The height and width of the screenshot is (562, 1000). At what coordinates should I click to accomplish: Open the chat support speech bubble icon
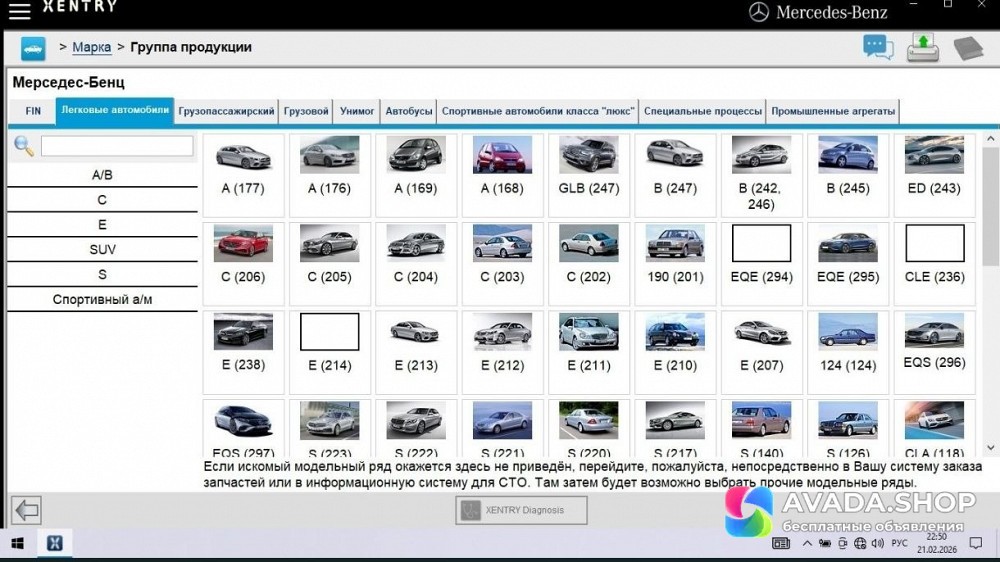point(878,47)
